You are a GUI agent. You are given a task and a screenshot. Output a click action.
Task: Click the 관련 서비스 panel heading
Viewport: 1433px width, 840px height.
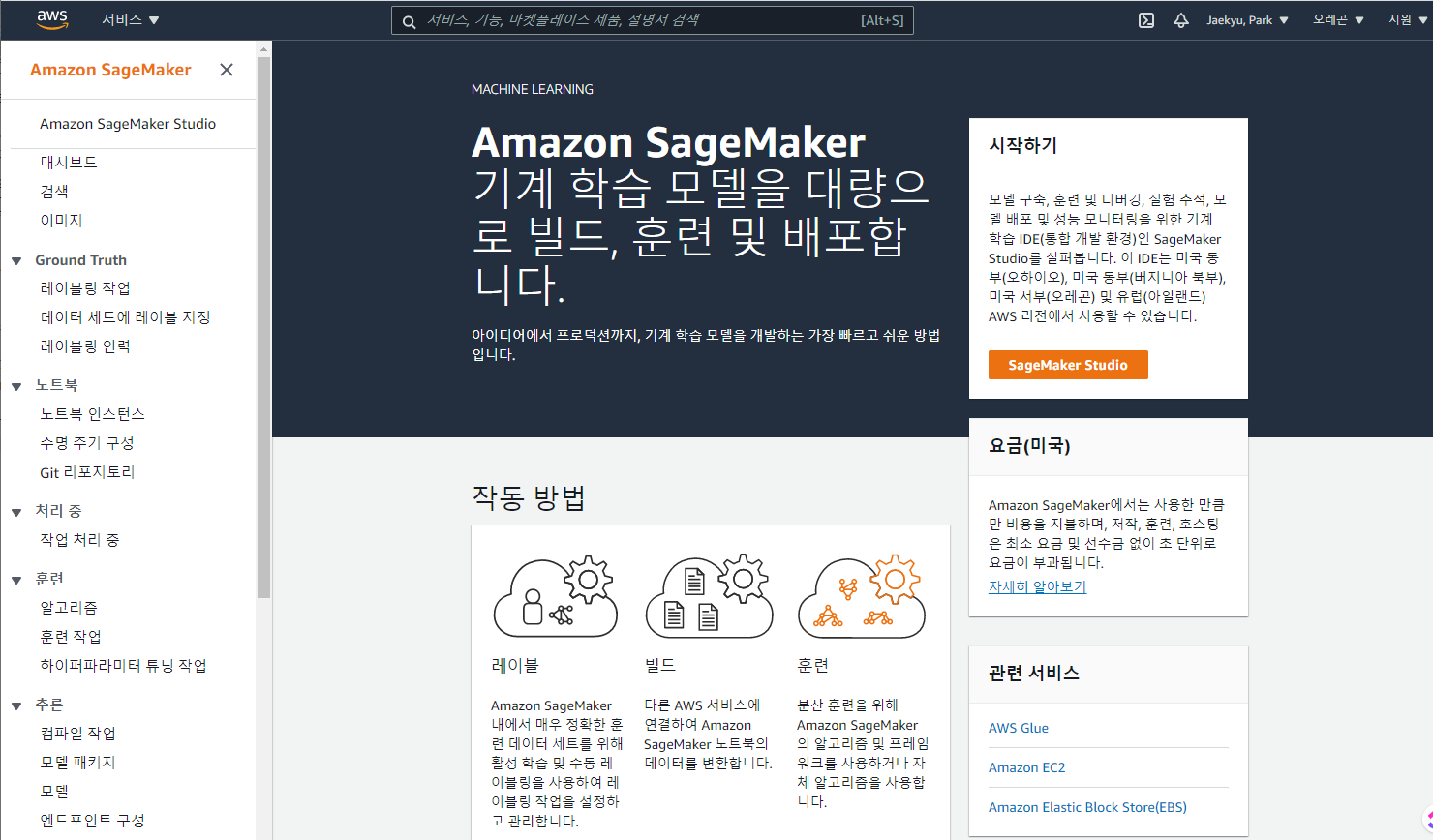[x=1034, y=673]
